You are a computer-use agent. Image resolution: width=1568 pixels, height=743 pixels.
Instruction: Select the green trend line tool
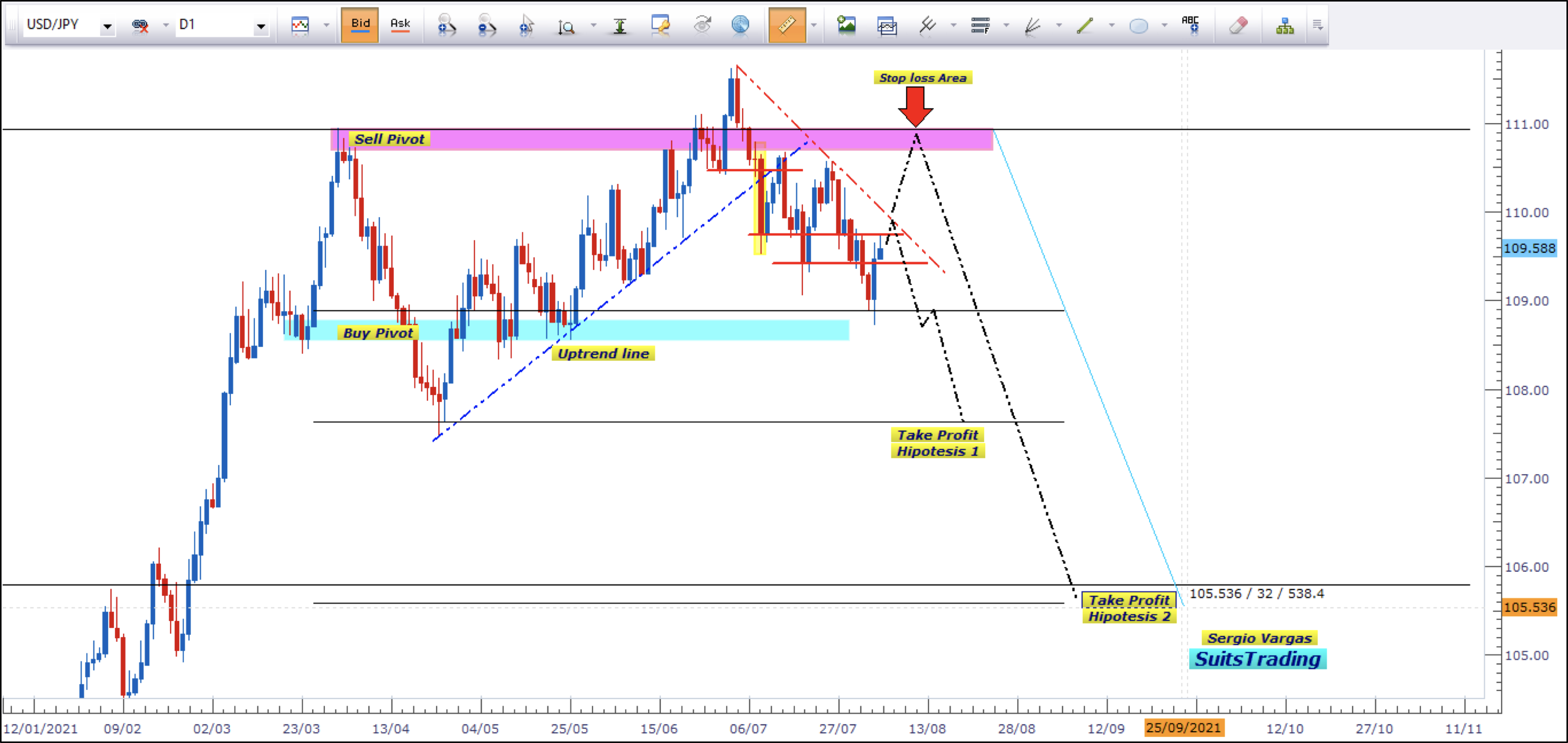click(x=1085, y=26)
